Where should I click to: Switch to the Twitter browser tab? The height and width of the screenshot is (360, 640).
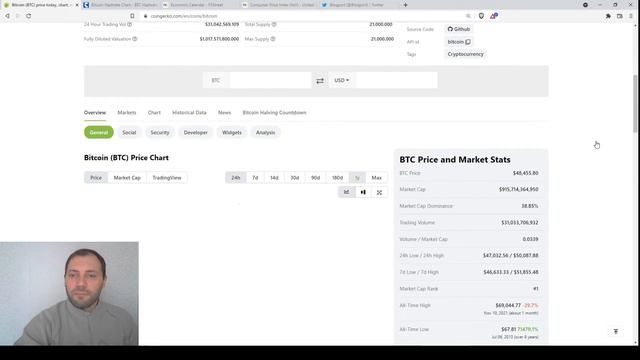click(x=358, y=5)
